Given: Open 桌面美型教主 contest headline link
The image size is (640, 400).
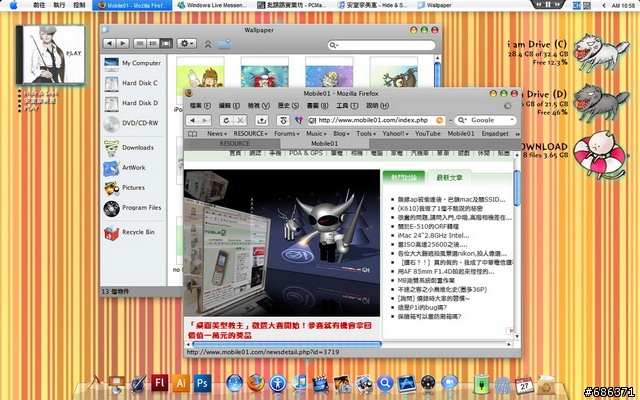Looking at the screenshot, I should (280, 330).
